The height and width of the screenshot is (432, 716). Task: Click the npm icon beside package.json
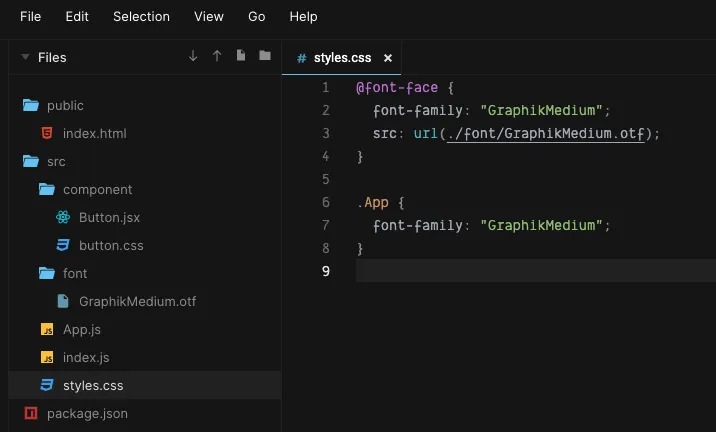point(30,413)
